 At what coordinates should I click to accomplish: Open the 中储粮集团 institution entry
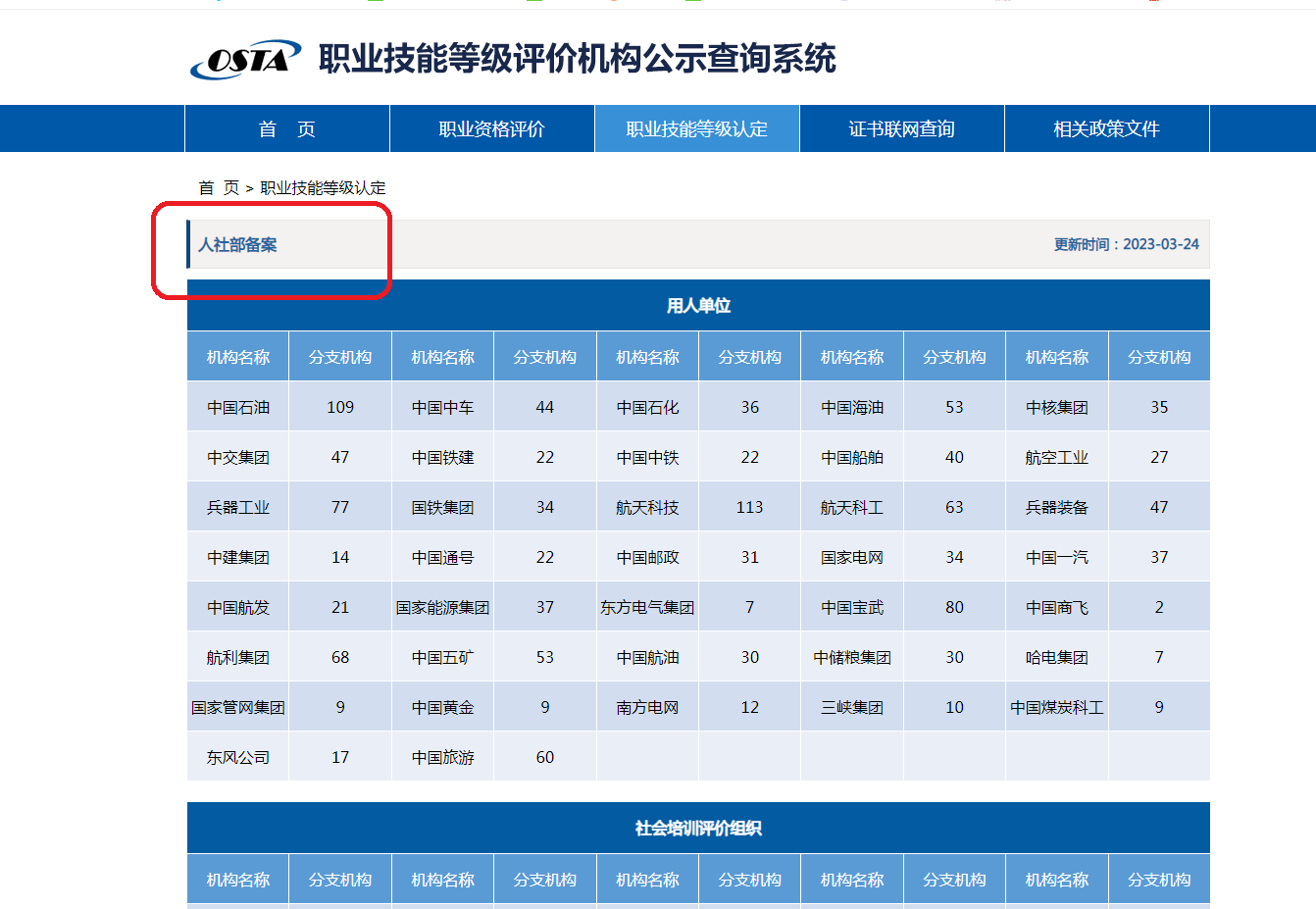click(x=852, y=657)
